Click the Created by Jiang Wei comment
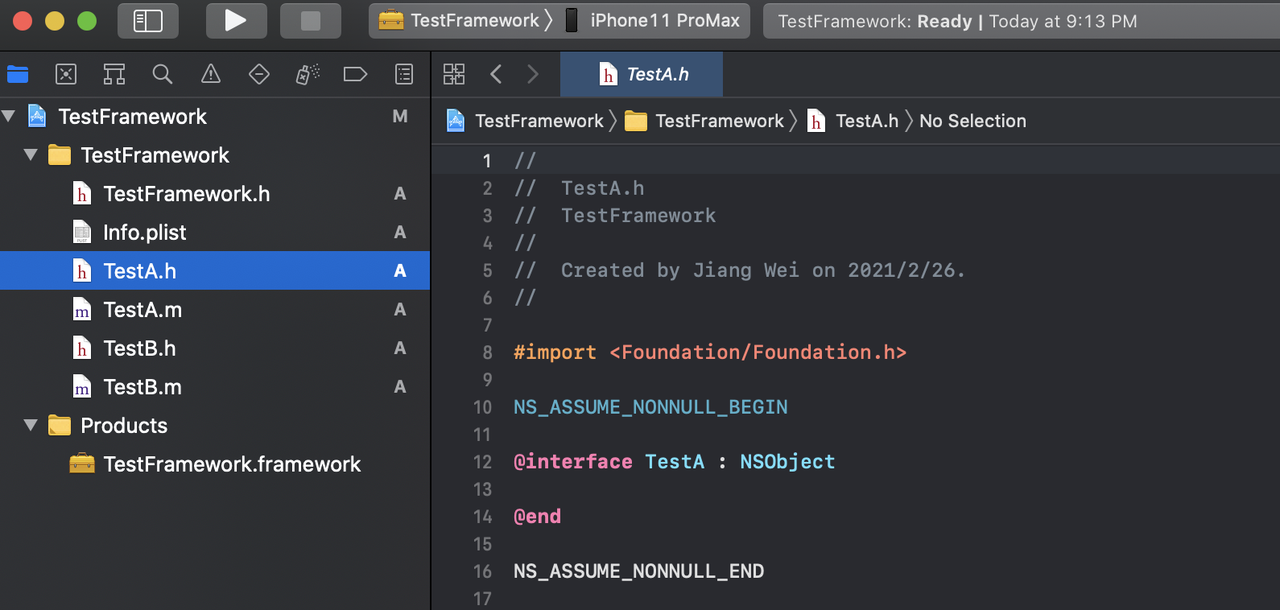1280x610 pixels. 739,270
